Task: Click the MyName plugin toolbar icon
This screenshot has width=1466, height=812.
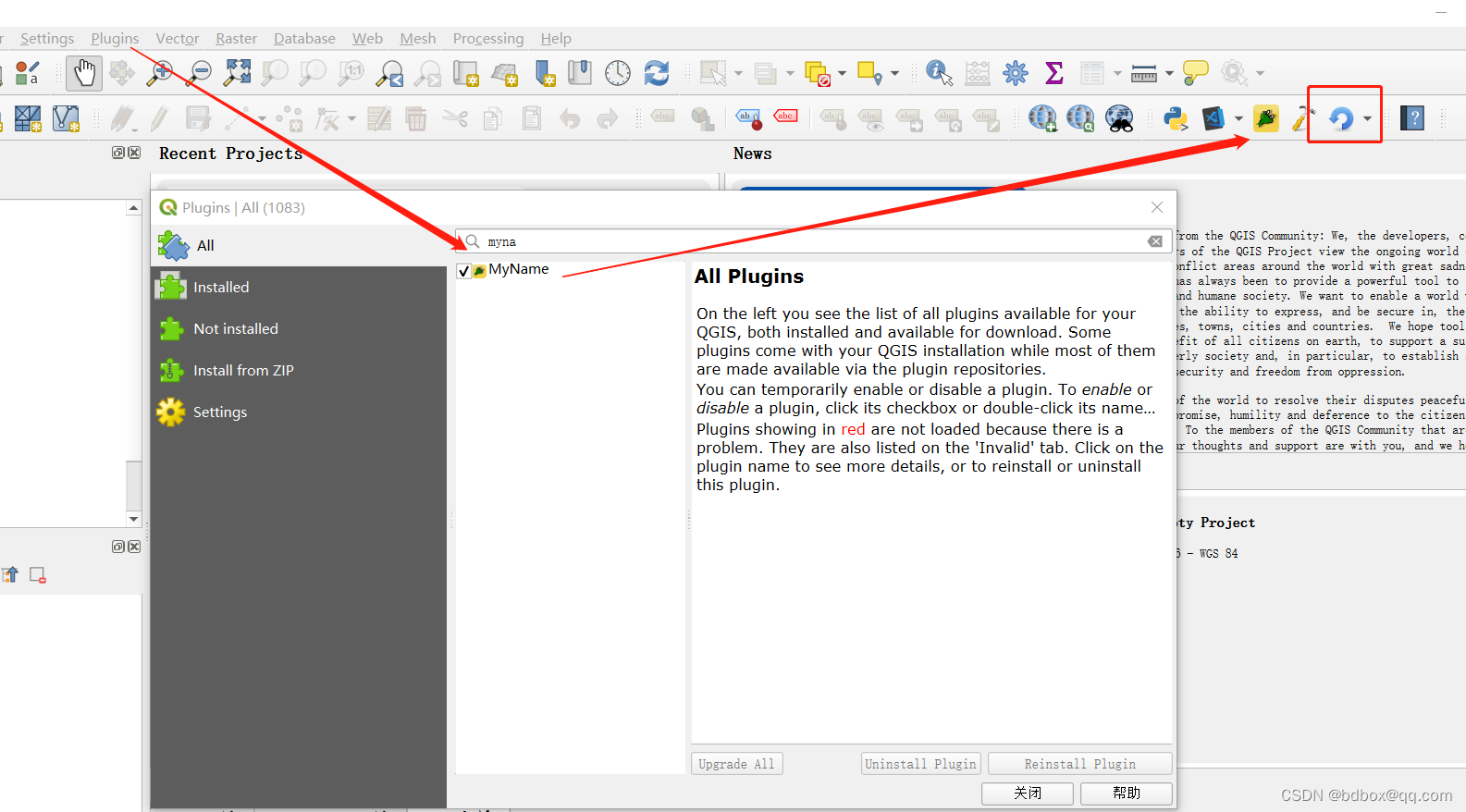Action: (x=1266, y=118)
